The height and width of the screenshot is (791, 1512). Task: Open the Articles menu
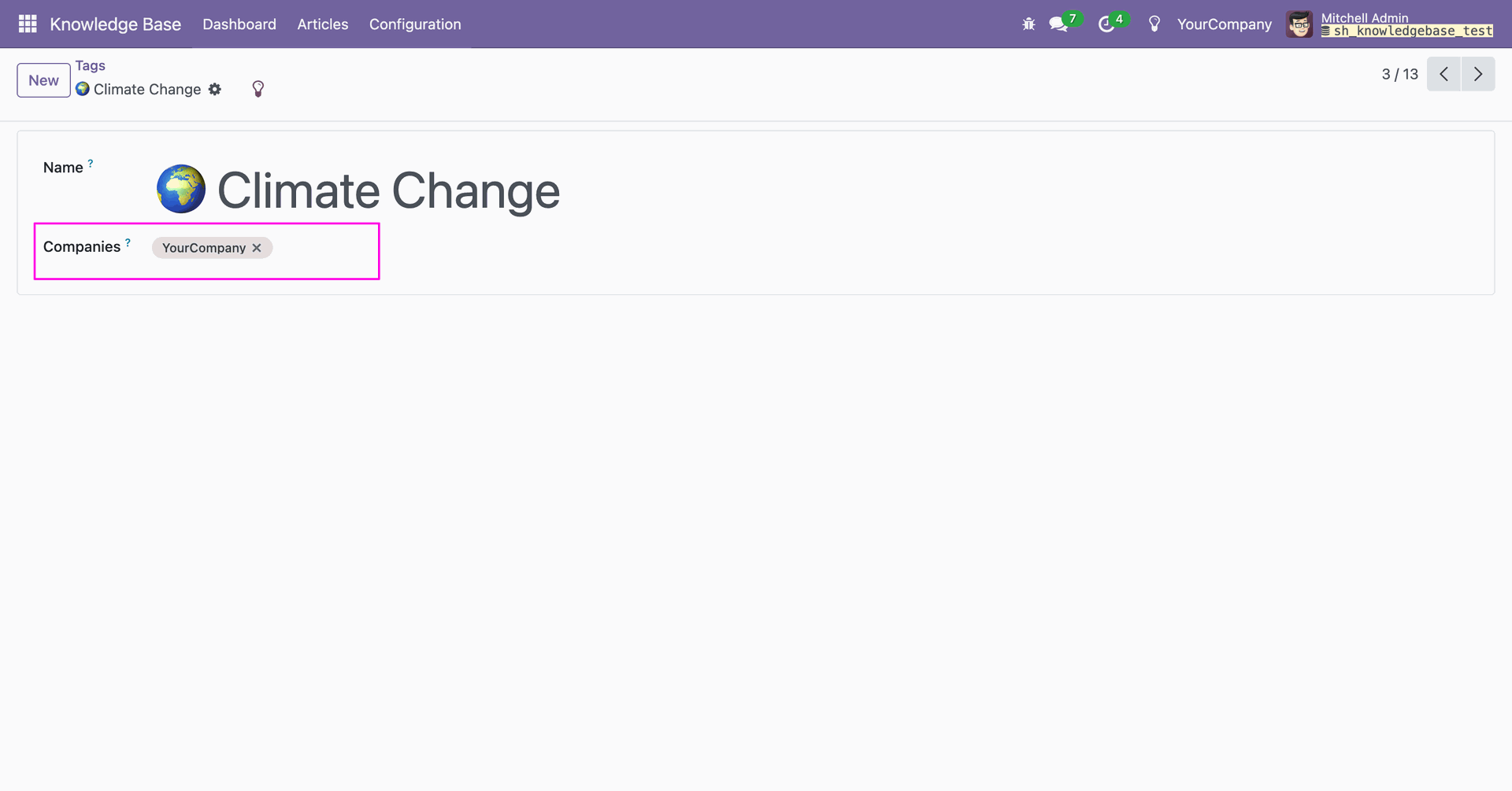coord(323,24)
